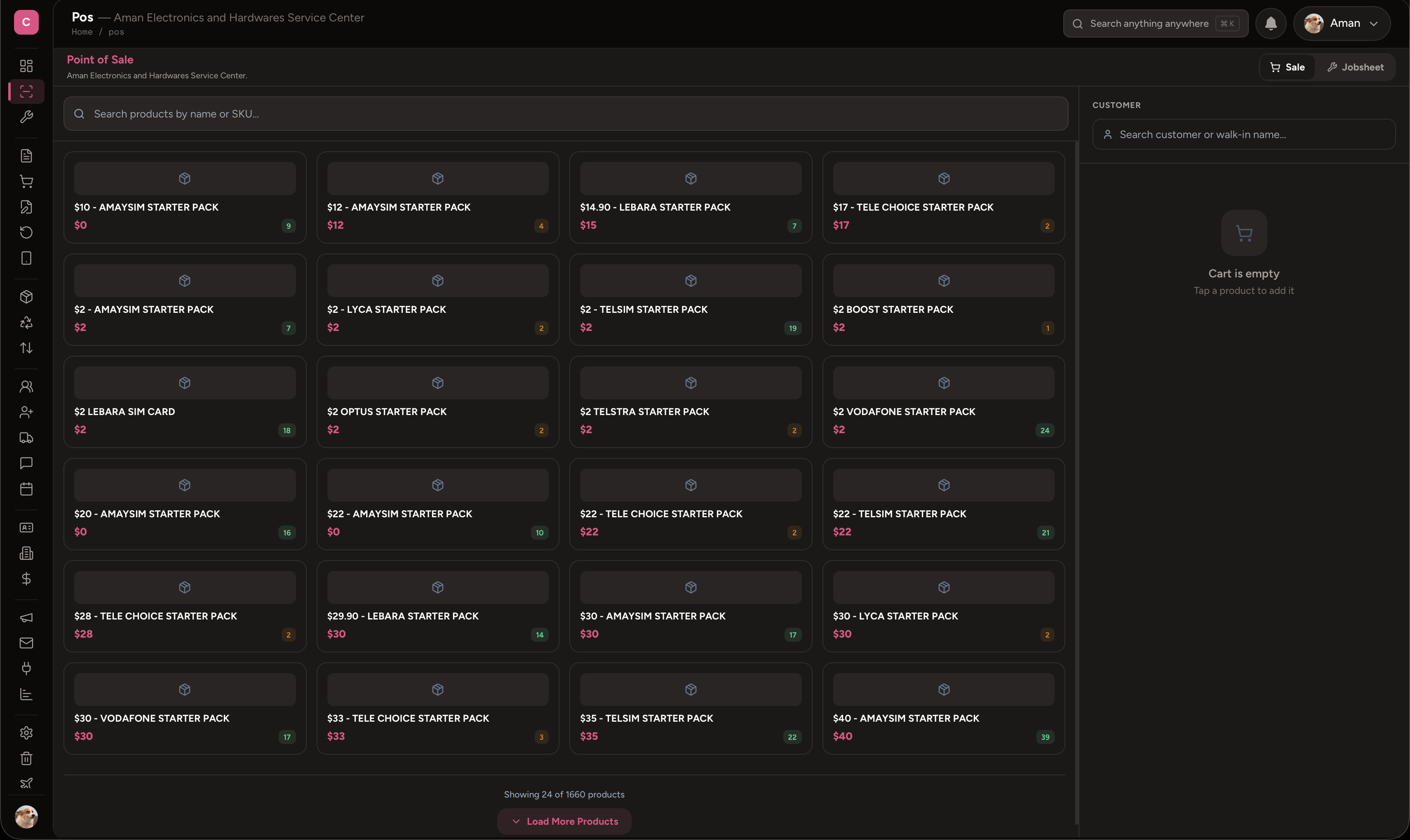Screen dimensions: 1410x840
Task: Open the box products icon in sidebar
Action: pos(26,297)
